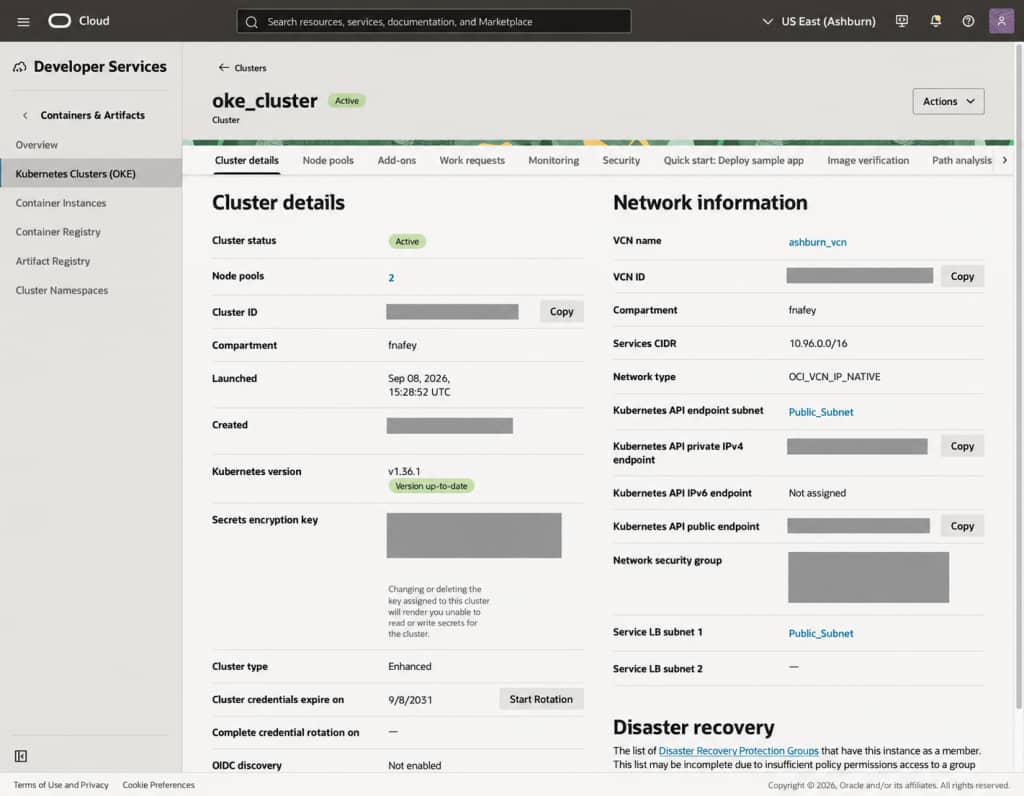Open the Security tab
The height and width of the screenshot is (796, 1024).
tap(621, 161)
